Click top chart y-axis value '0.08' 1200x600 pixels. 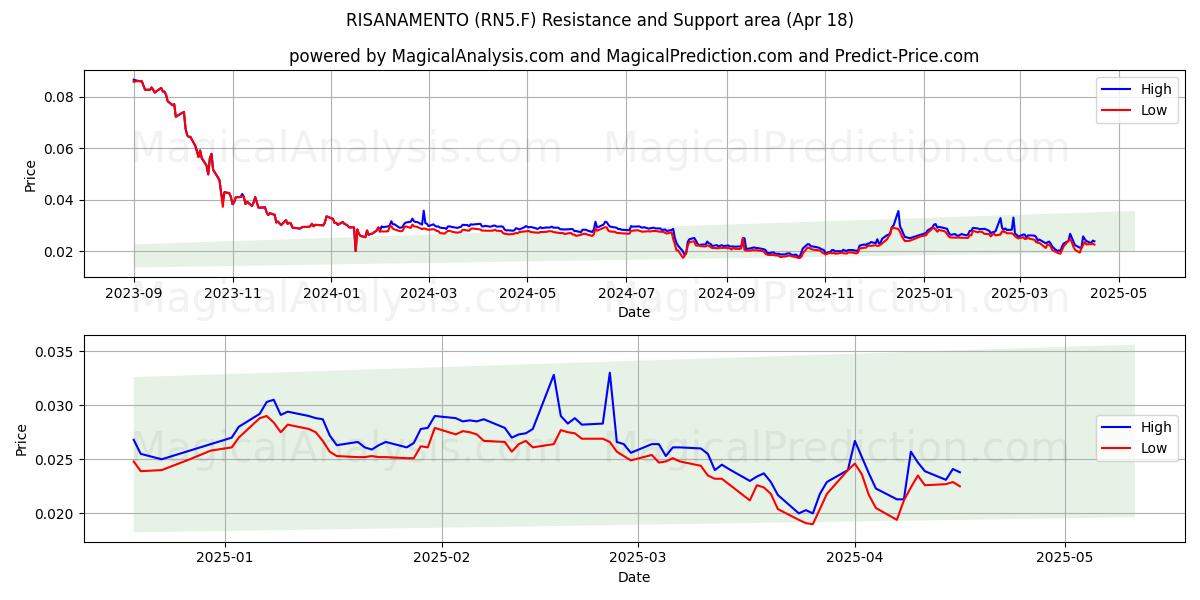[60, 97]
